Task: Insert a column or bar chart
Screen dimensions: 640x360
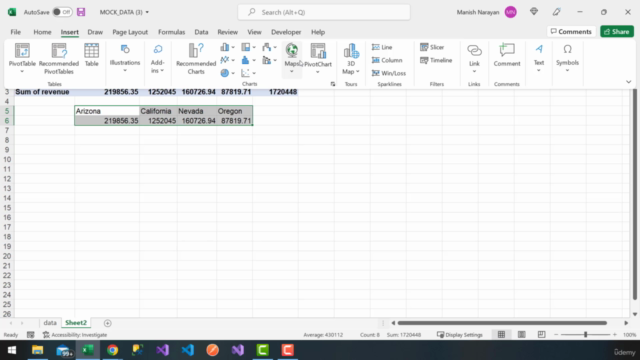Action: [227, 47]
